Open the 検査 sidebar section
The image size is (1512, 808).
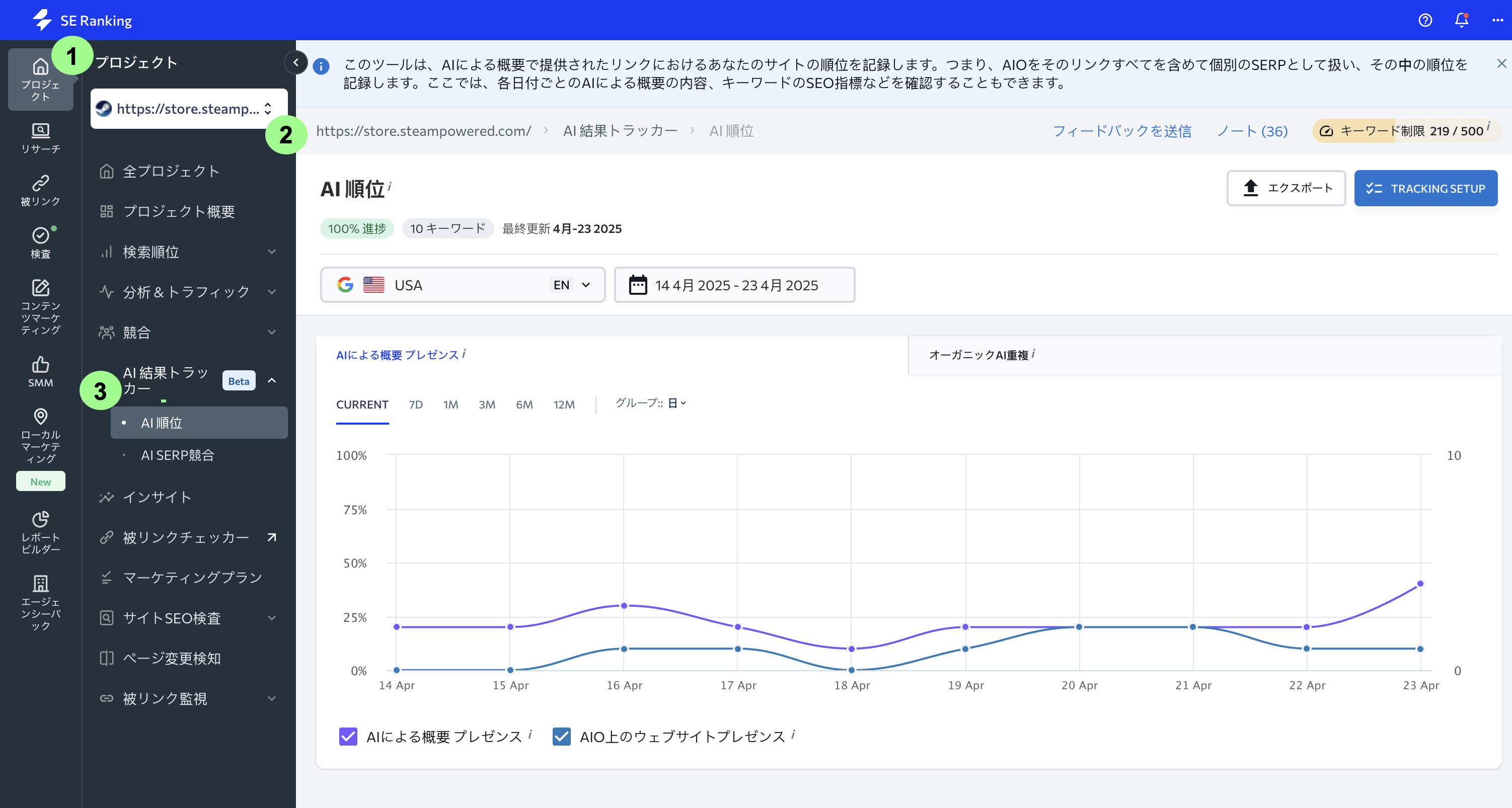[40, 243]
